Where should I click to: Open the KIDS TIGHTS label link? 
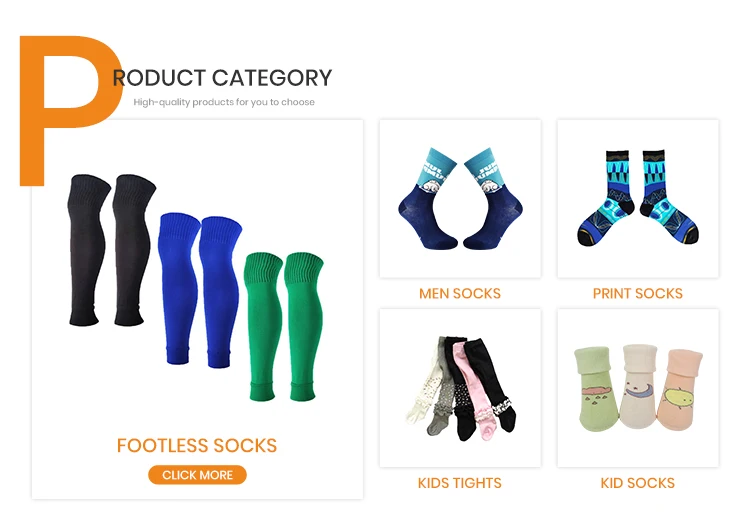point(460,483)
